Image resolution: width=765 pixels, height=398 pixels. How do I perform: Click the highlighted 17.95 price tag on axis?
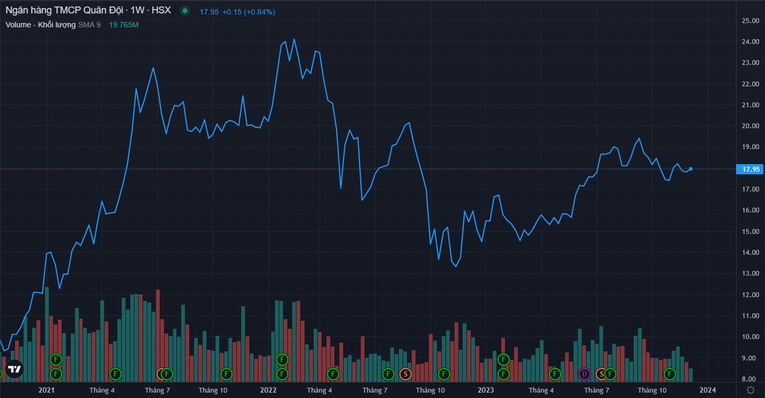[750, 169]
